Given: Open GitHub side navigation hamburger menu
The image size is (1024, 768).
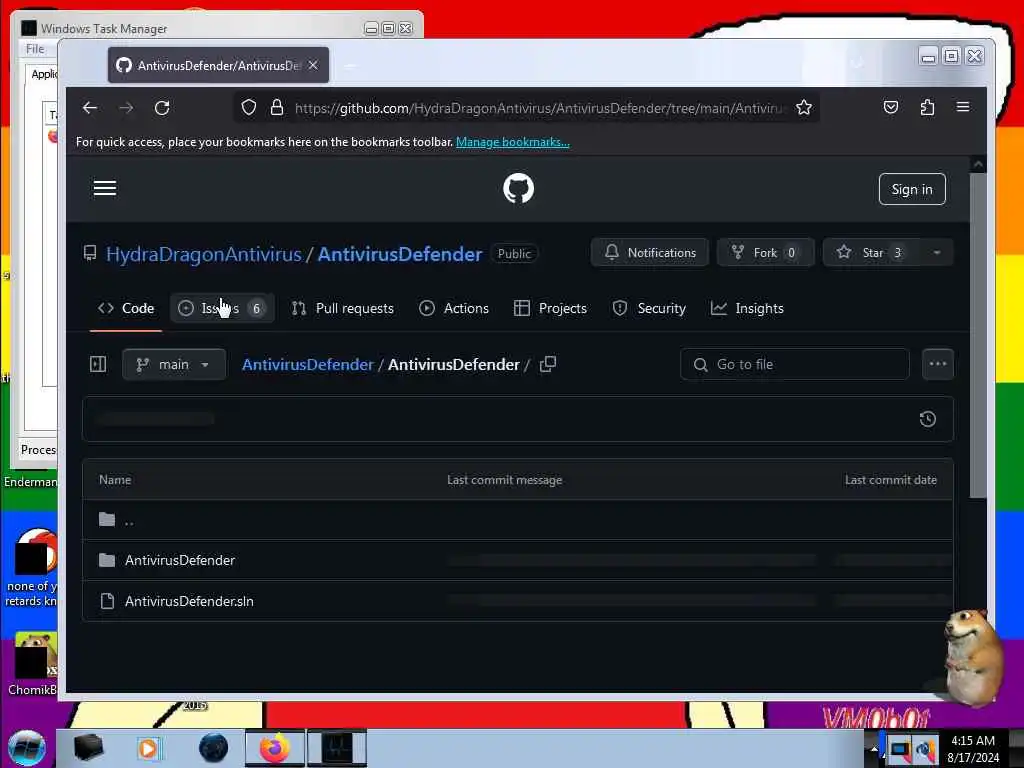Looking at the screenshot, I should (x=104, y=189).
